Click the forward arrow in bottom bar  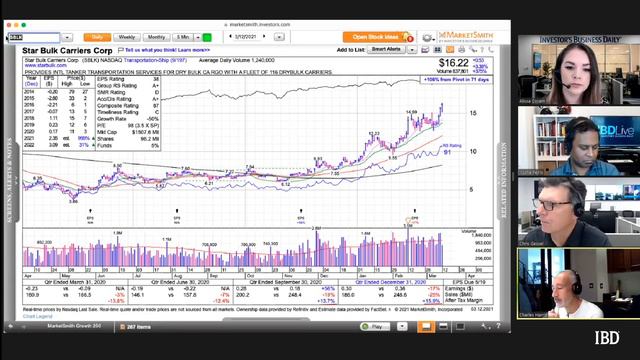(24, 327)
